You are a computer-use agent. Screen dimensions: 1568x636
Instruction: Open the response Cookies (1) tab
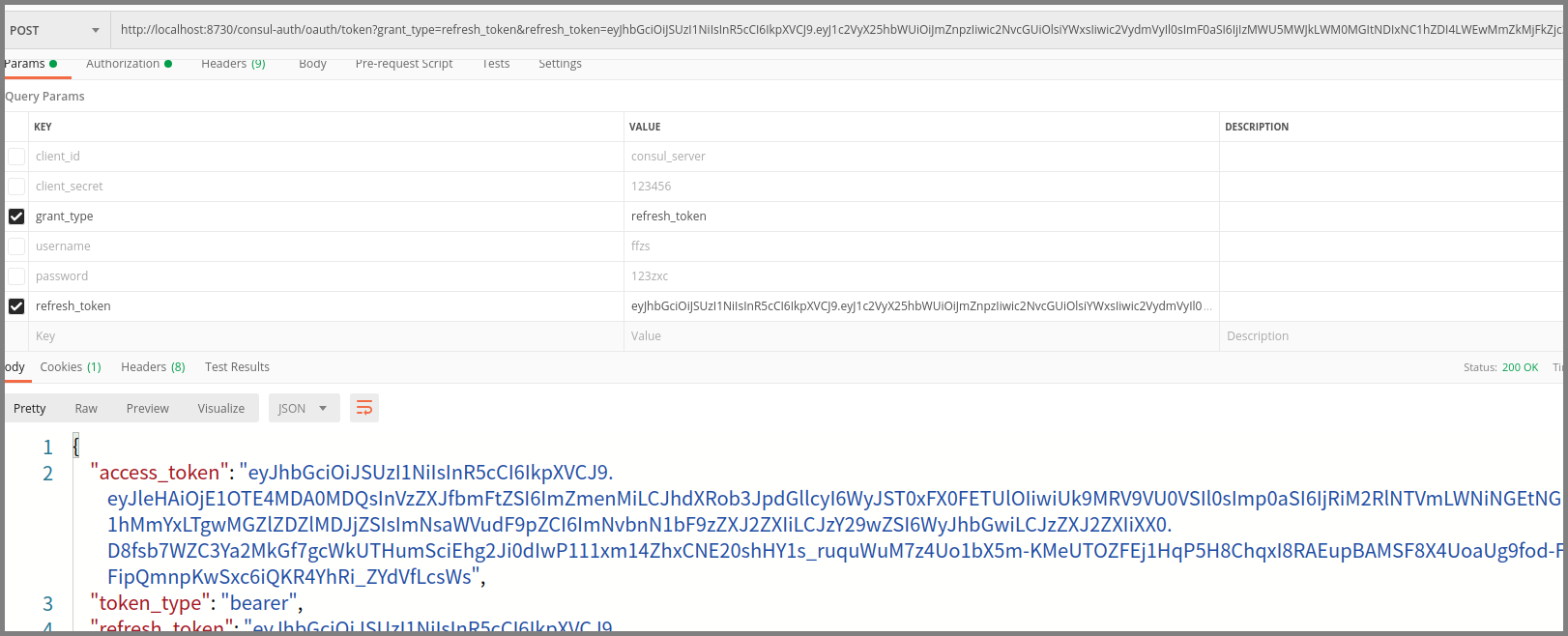[x=71, y=367]
